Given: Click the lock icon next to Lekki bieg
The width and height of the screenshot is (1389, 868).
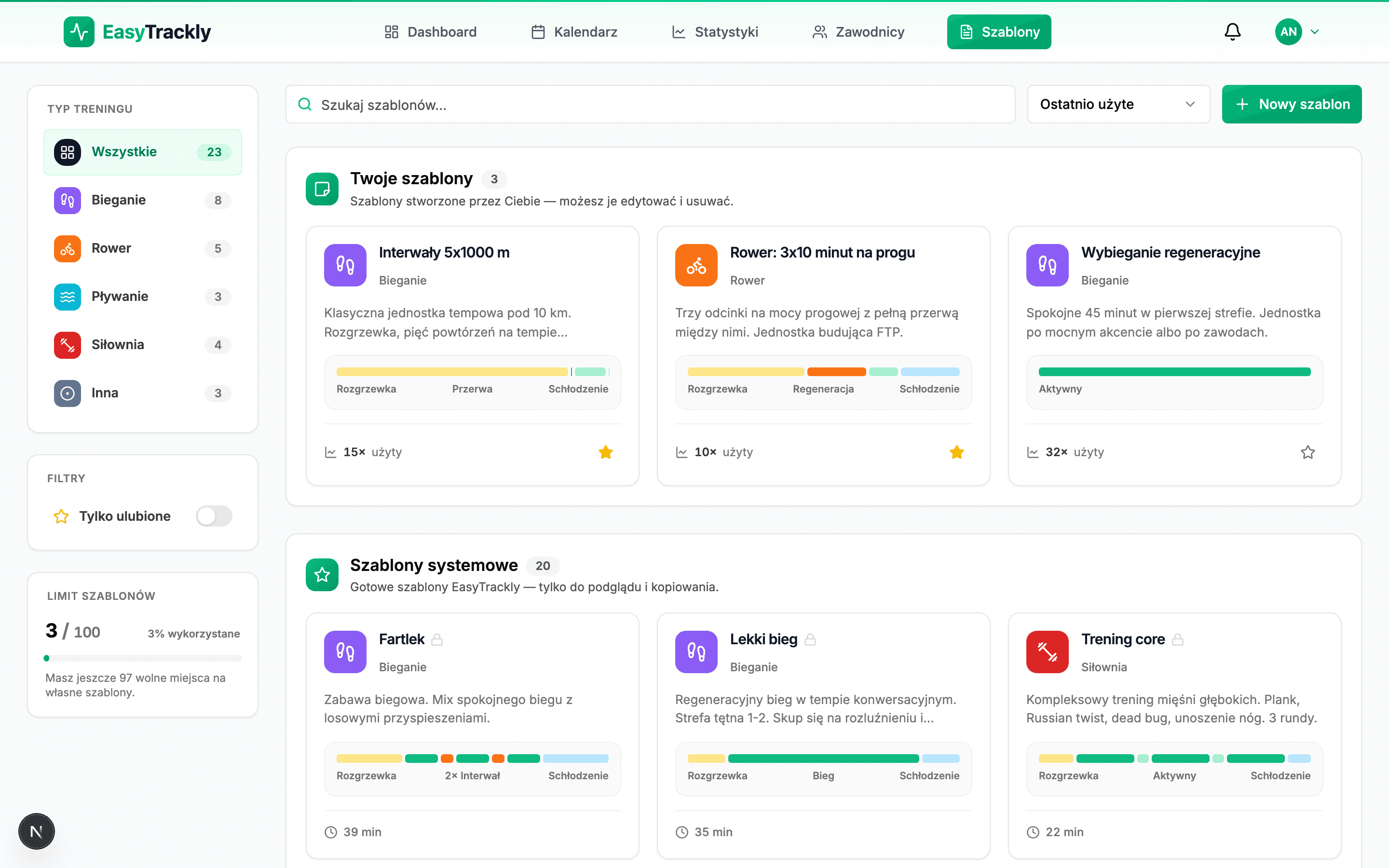Looking at the screenshot, I should coord(810,639).
